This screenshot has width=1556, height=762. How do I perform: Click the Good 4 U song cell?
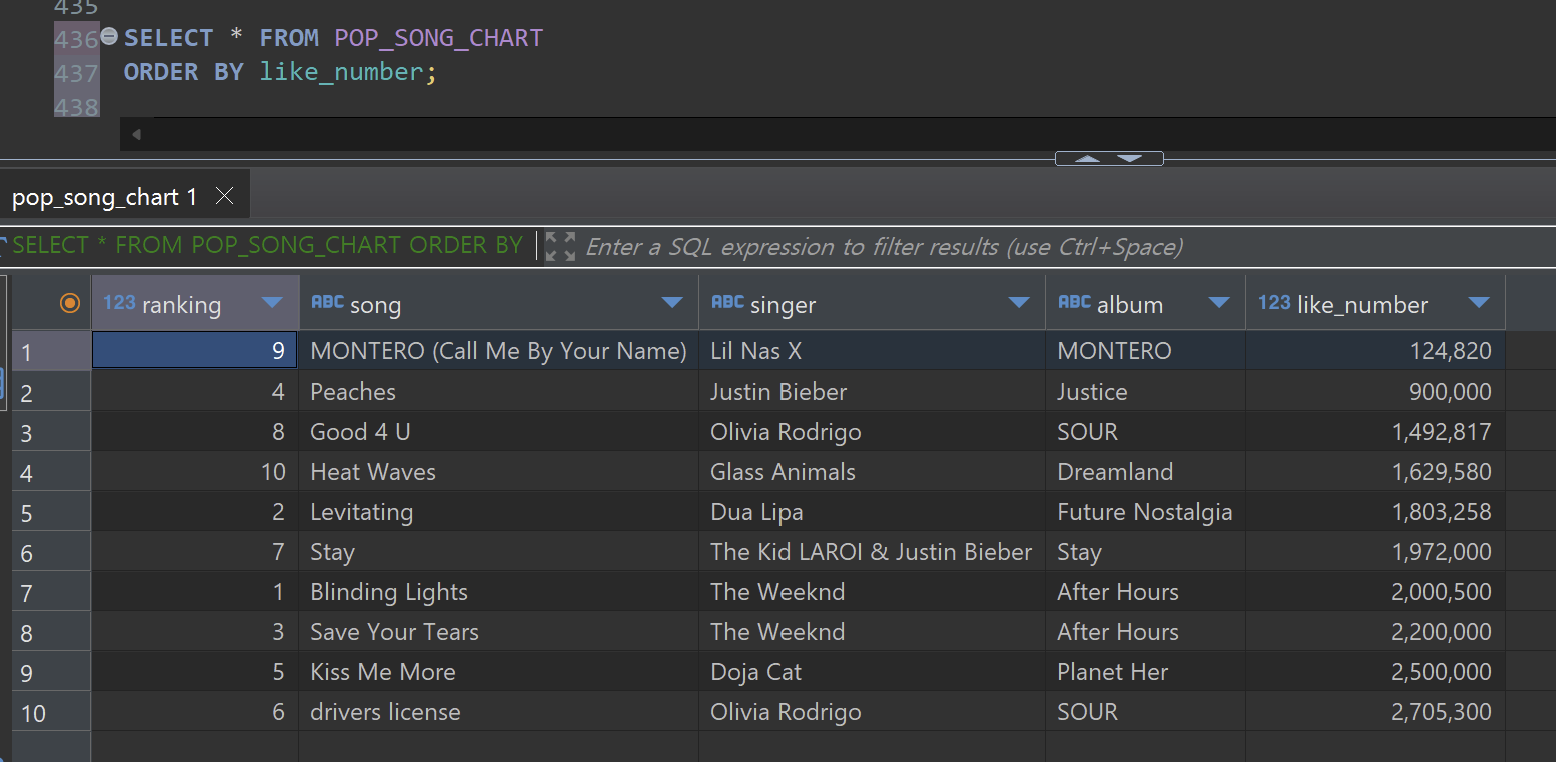[498, 431]
